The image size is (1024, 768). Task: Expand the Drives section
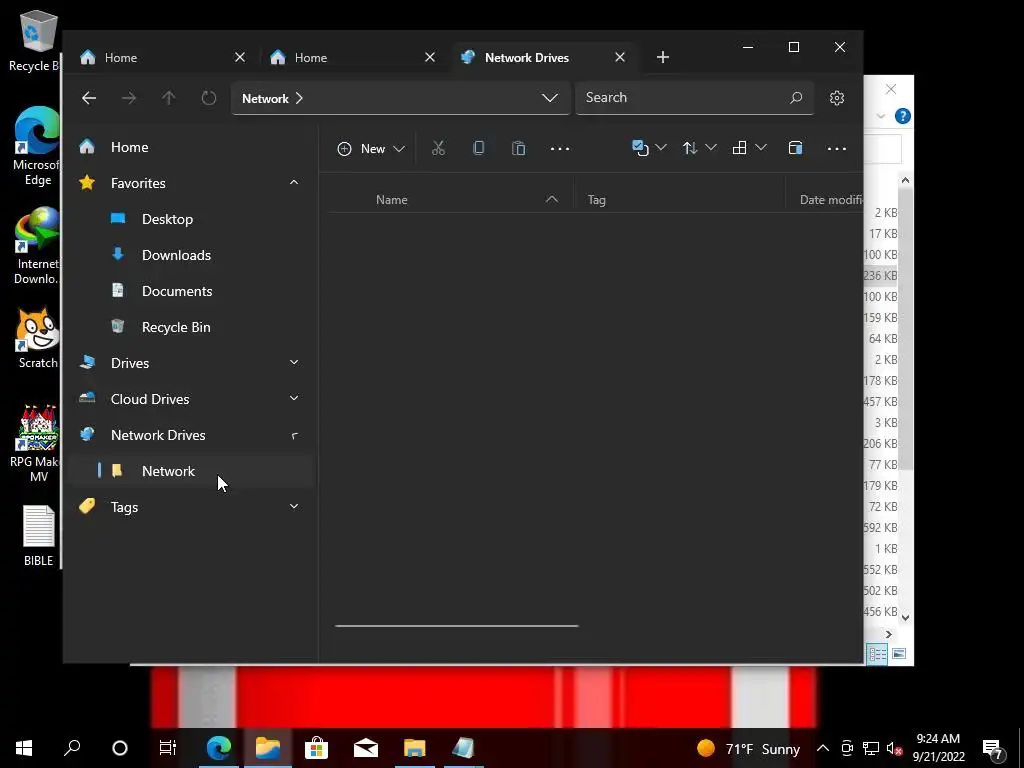tap(294, 362)
